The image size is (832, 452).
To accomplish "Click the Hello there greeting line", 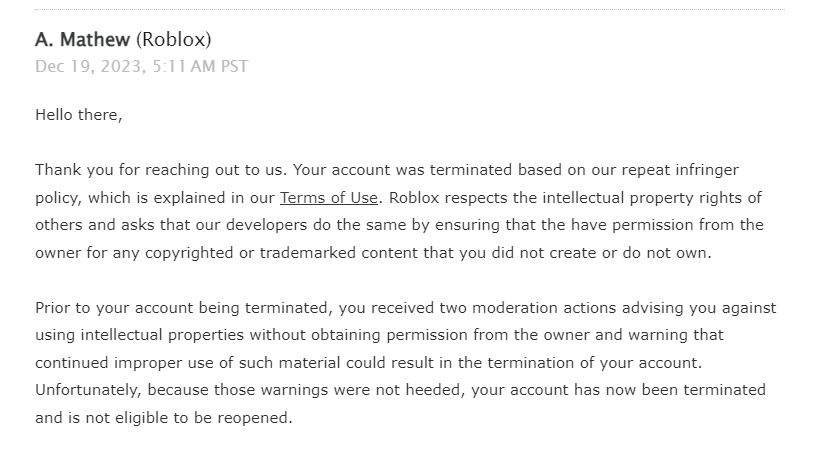I will pyautogui.click(x=79, y=115).
